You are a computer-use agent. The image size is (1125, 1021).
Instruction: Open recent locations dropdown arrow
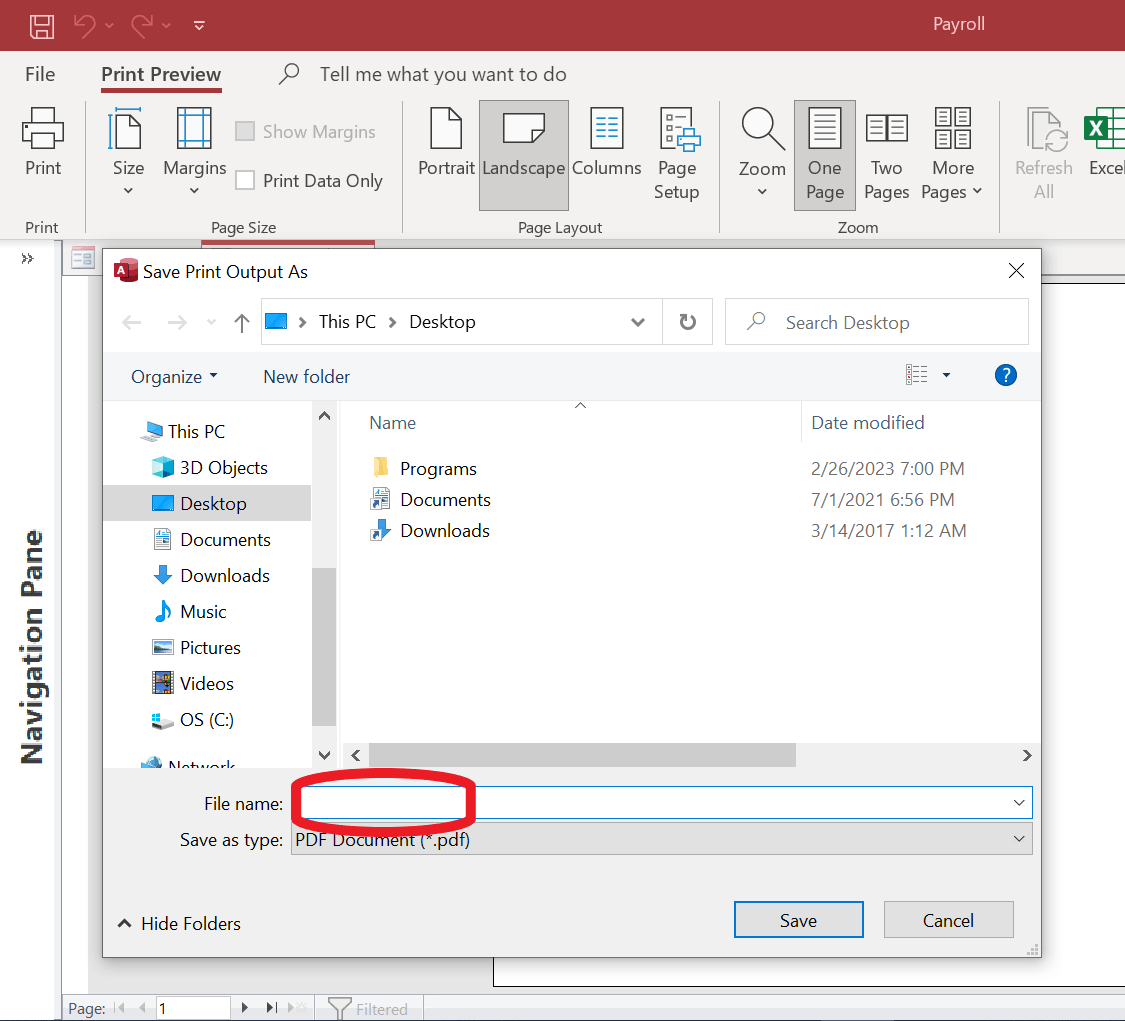(x=211, y=322)
